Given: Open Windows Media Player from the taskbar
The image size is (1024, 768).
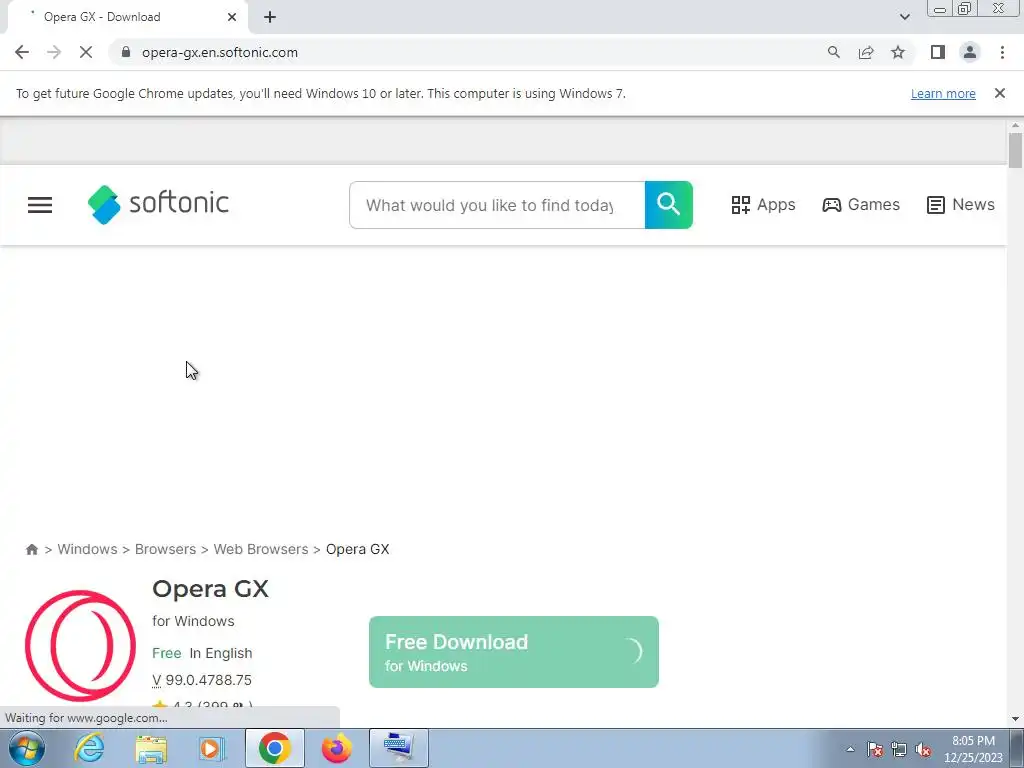Looking at the screenshot, I should click(x=212, y=748).
